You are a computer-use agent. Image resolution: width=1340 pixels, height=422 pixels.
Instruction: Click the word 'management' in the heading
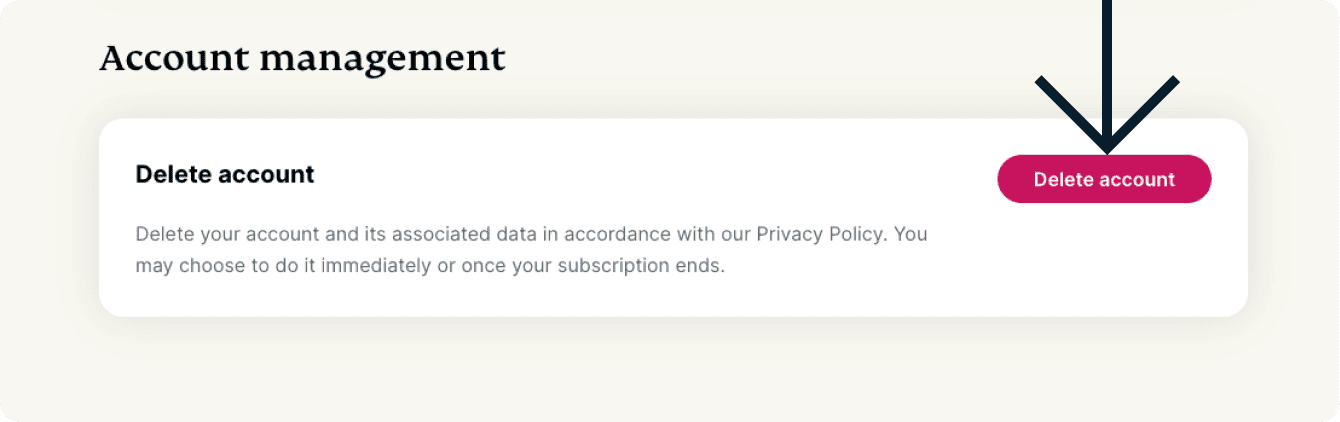coord(383,61)
